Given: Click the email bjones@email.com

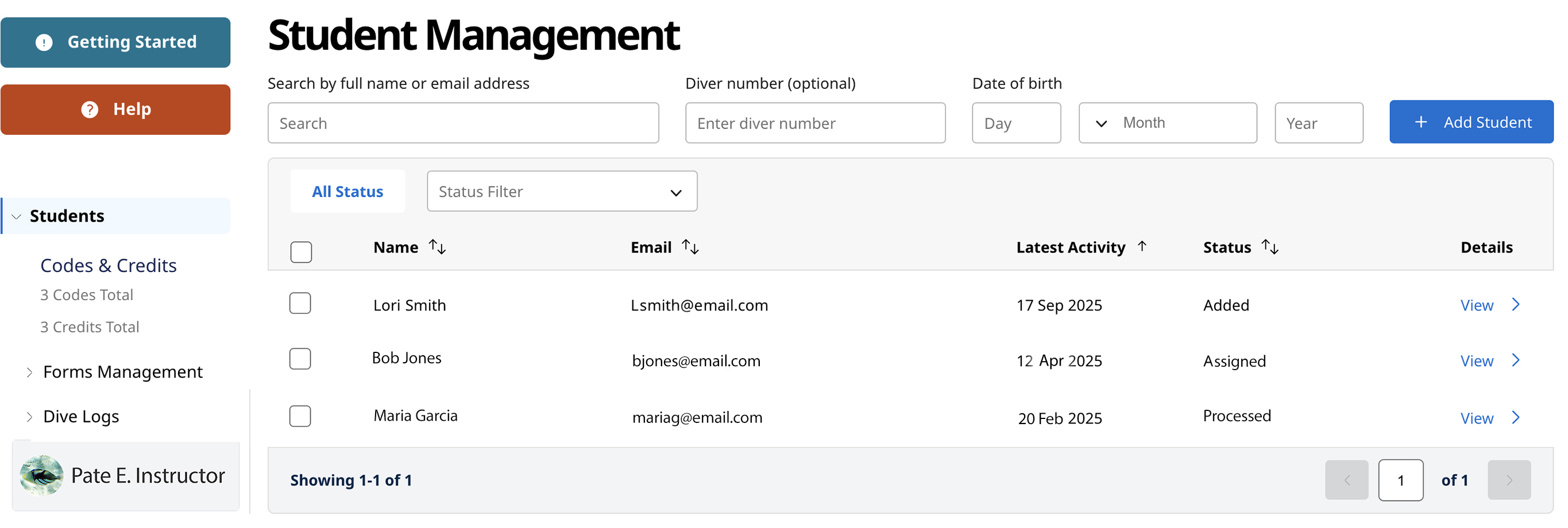Looking at the screenshot, I should point(696,362).
